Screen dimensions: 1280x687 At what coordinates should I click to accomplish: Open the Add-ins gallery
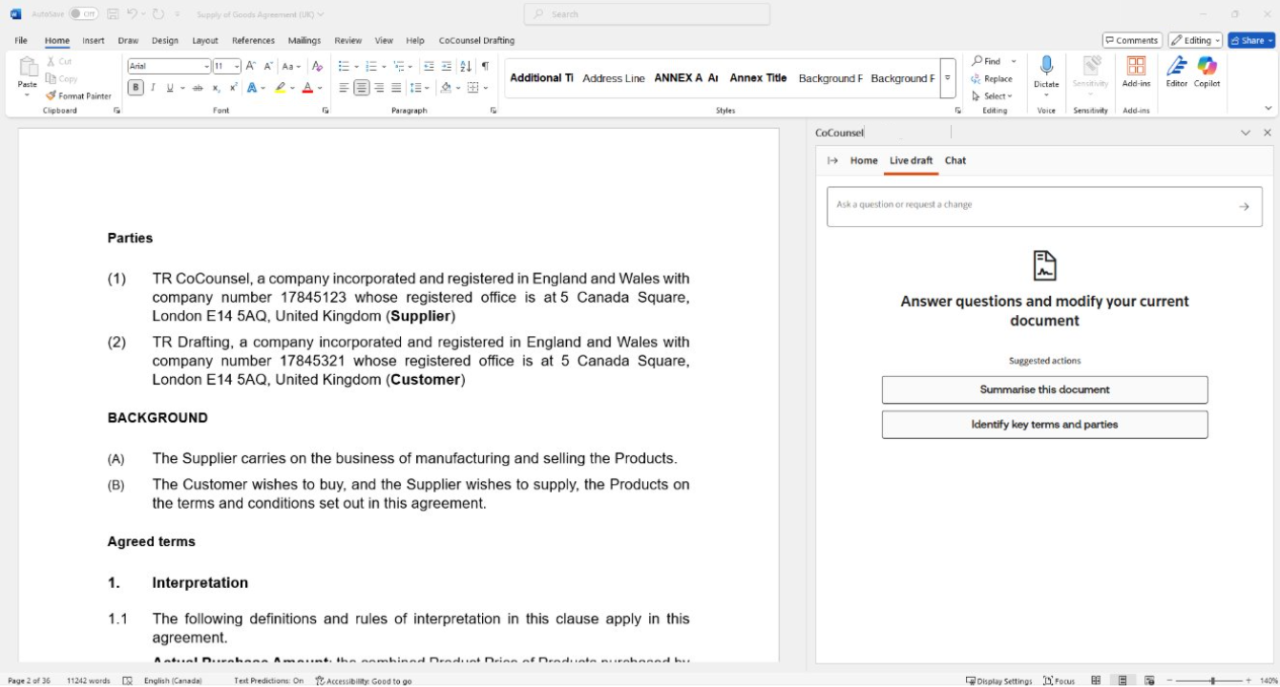click(x=1136, y=72)
